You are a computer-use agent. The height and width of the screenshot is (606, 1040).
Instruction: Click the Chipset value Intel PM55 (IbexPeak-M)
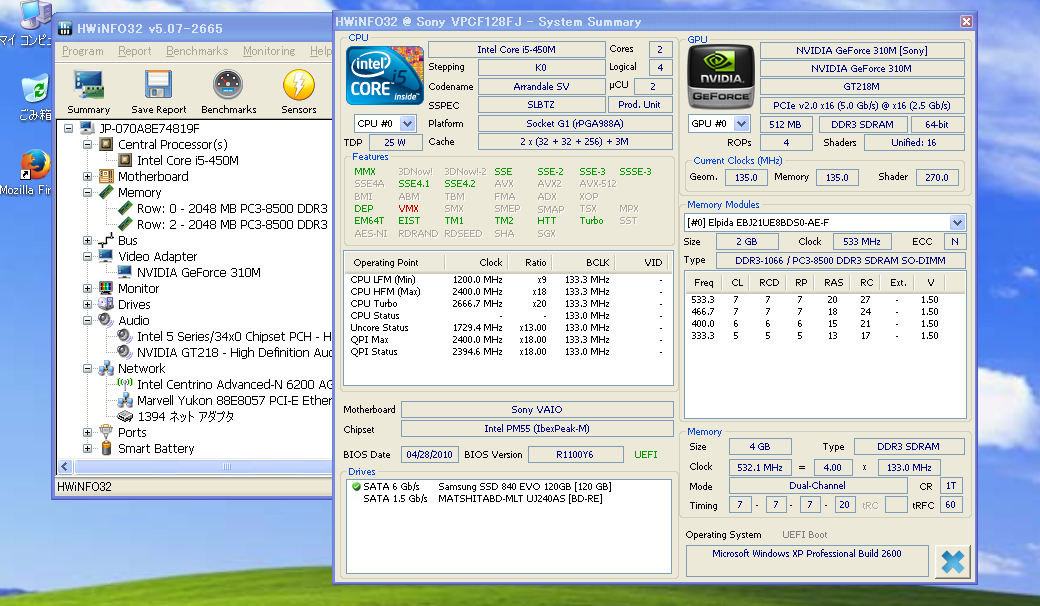pyautogui.click(x=537, y=429)
